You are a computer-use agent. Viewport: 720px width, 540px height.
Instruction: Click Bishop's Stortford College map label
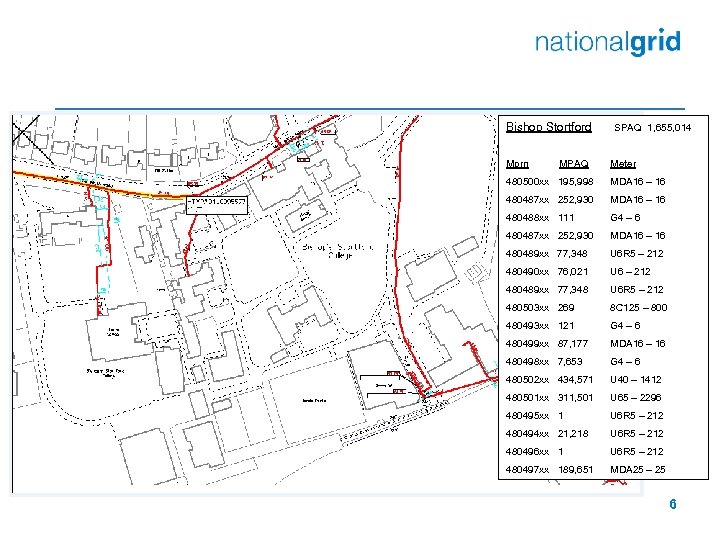pos(338,251)
